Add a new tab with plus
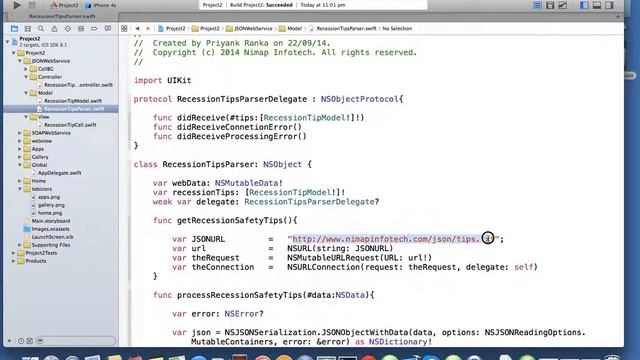Image resolution: width=640 pixels, height=360 pixels. [x=618, y=17]
